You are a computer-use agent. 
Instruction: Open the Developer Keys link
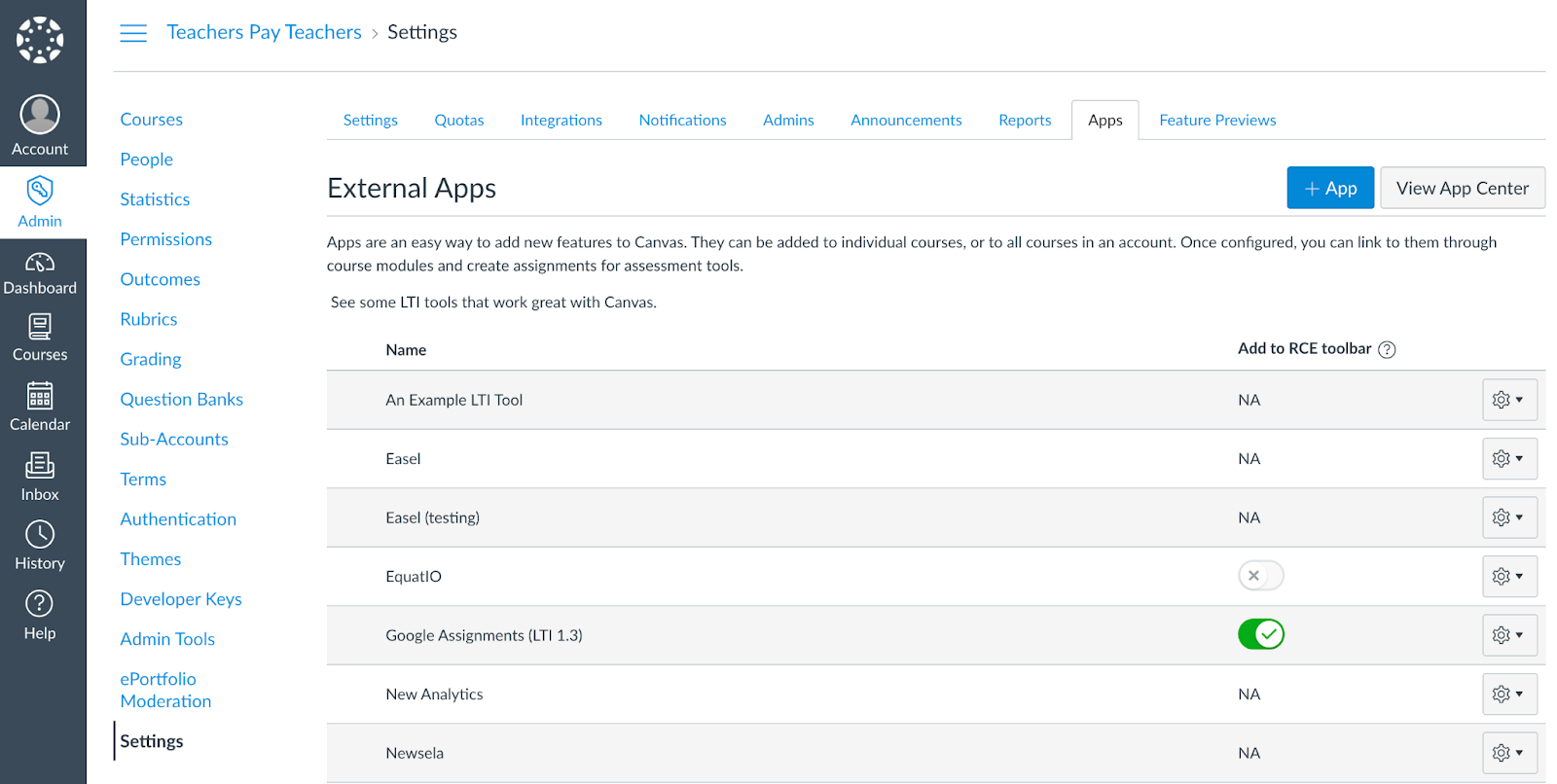[x=181, y=599]
